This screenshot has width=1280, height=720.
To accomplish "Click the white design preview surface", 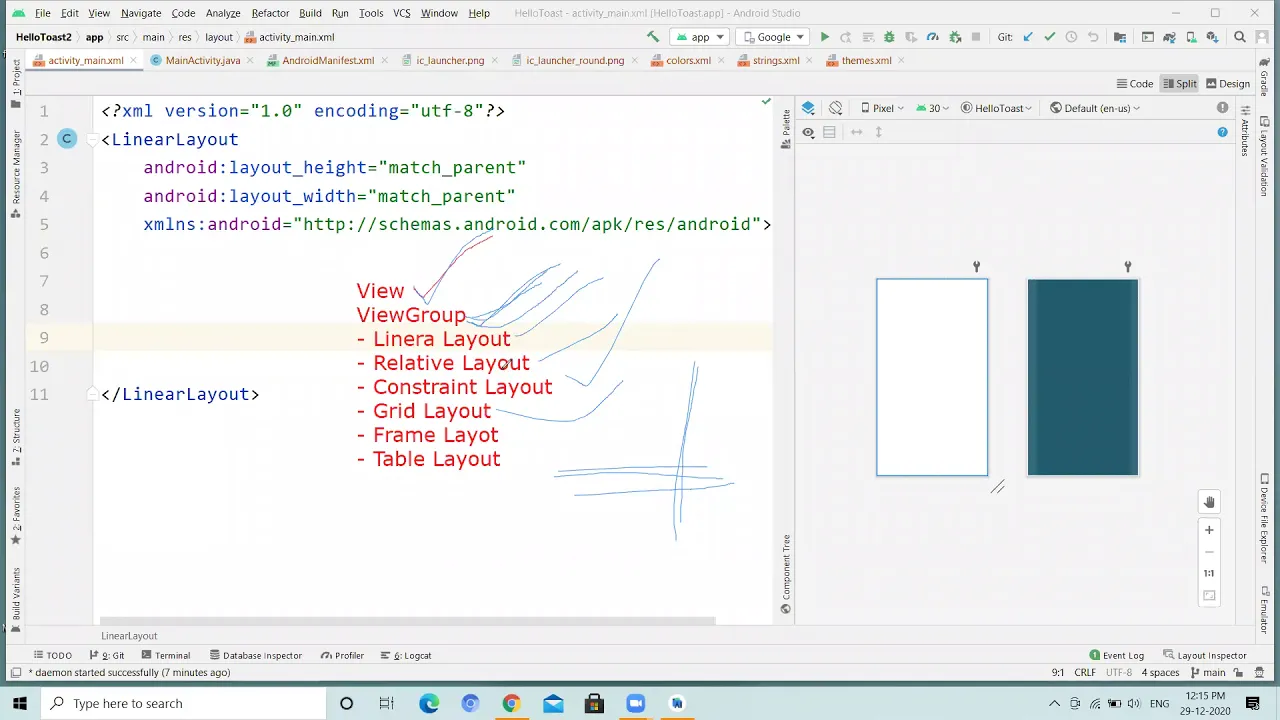I will pos(932,377).
